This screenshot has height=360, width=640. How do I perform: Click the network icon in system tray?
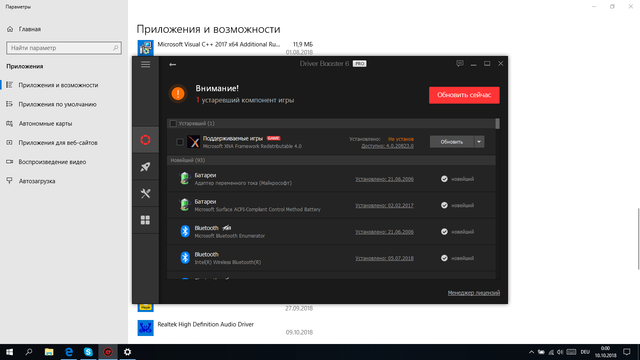click(x=551, y=352)
